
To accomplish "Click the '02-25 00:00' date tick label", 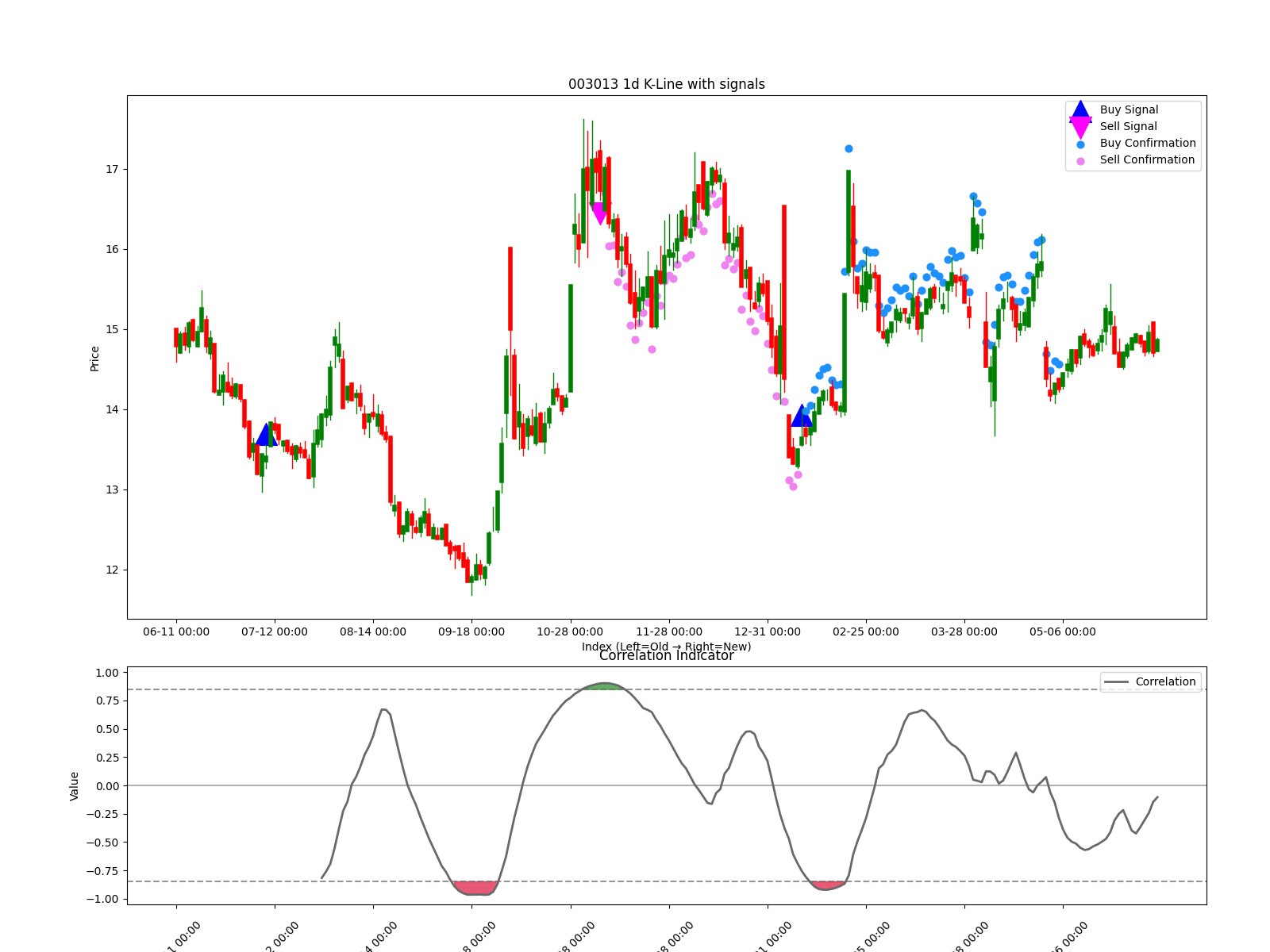I will click(x=866, y=632).
